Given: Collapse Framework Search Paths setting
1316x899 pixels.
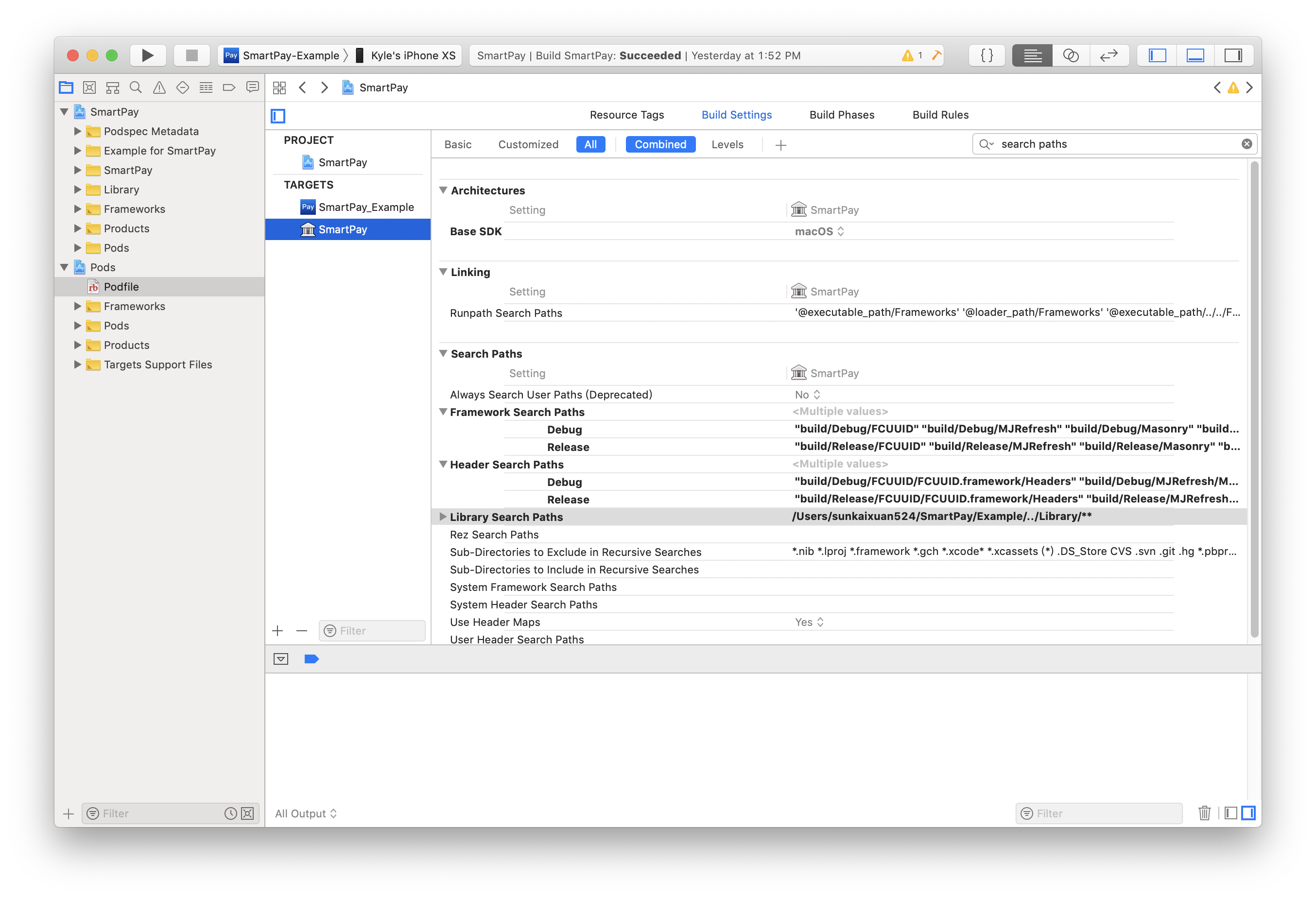Looking at the screenshot, I should 443,412.
